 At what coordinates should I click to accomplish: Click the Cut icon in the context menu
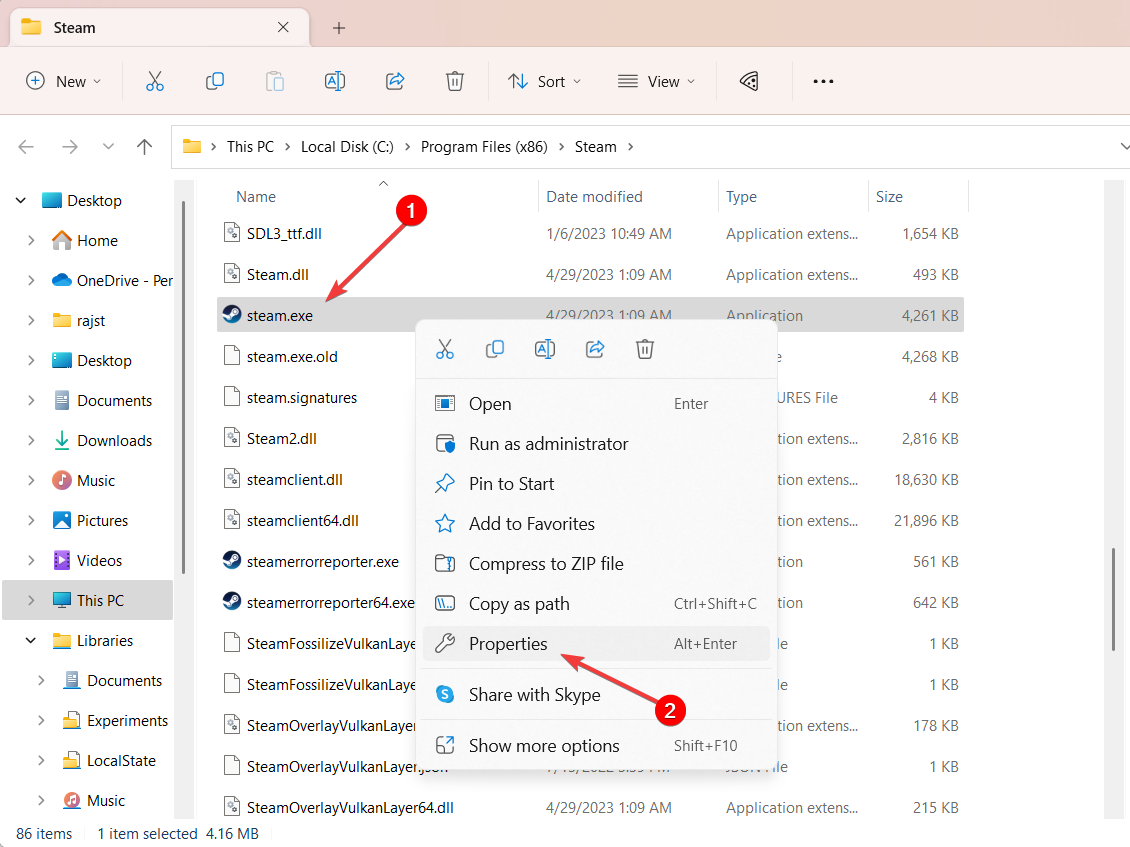[445, 350]
